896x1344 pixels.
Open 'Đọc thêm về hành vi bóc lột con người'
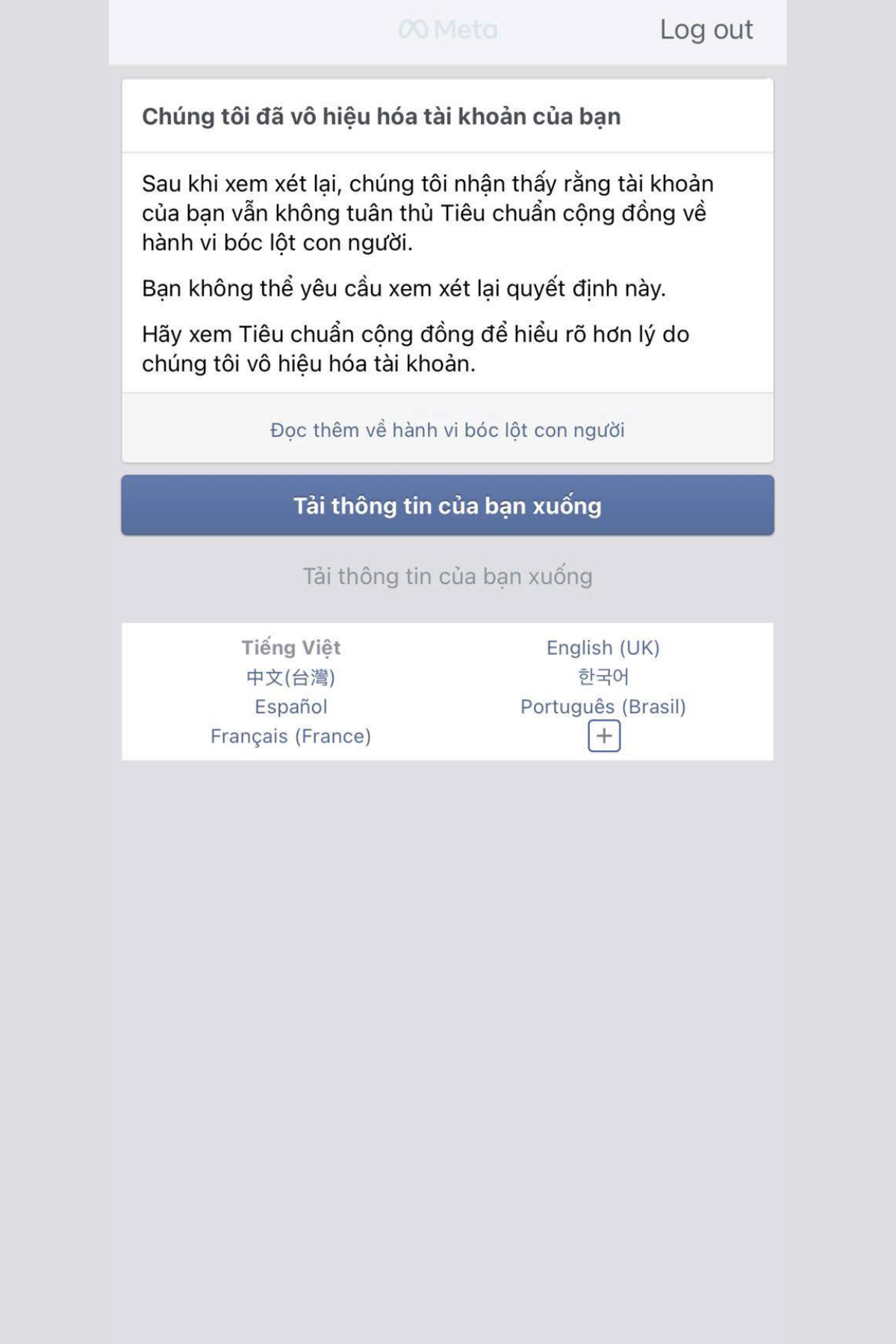447,430
